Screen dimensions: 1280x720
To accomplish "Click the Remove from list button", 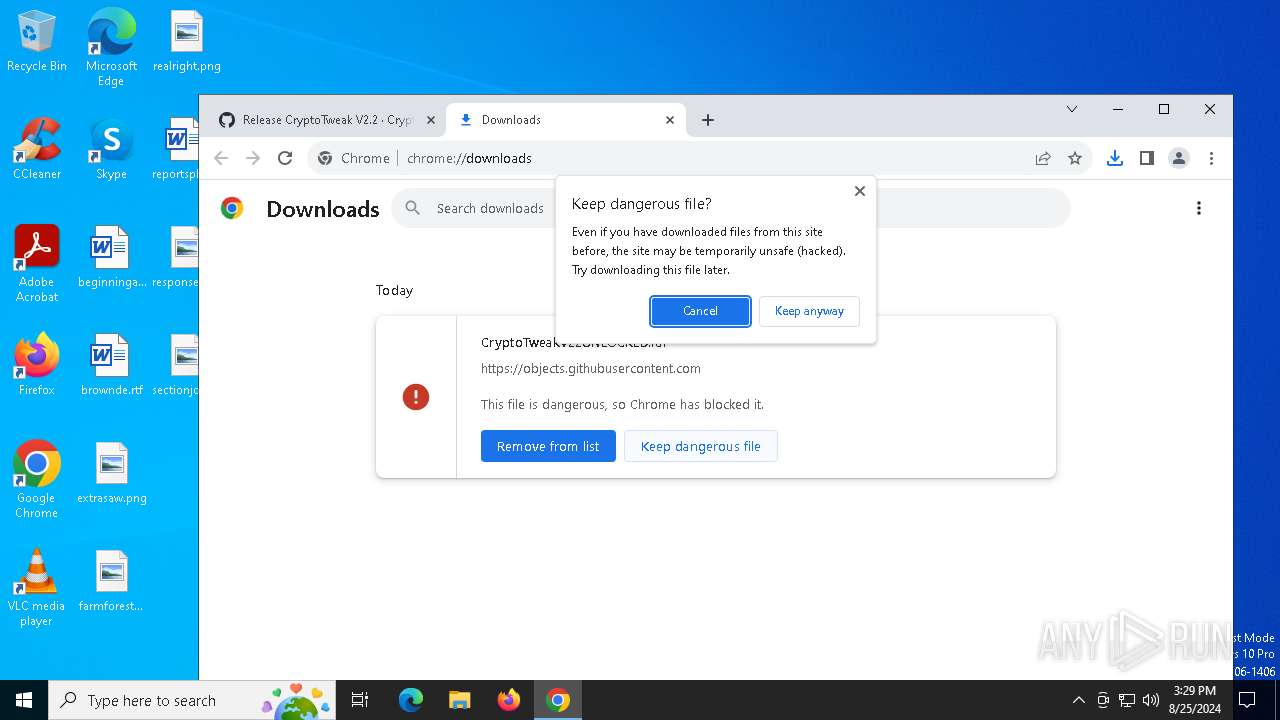I will (x=548, y=446).
